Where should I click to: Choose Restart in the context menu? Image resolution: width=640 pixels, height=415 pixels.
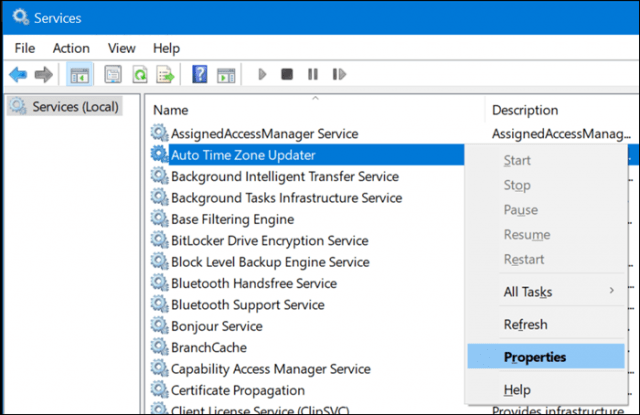click(524, 259)
